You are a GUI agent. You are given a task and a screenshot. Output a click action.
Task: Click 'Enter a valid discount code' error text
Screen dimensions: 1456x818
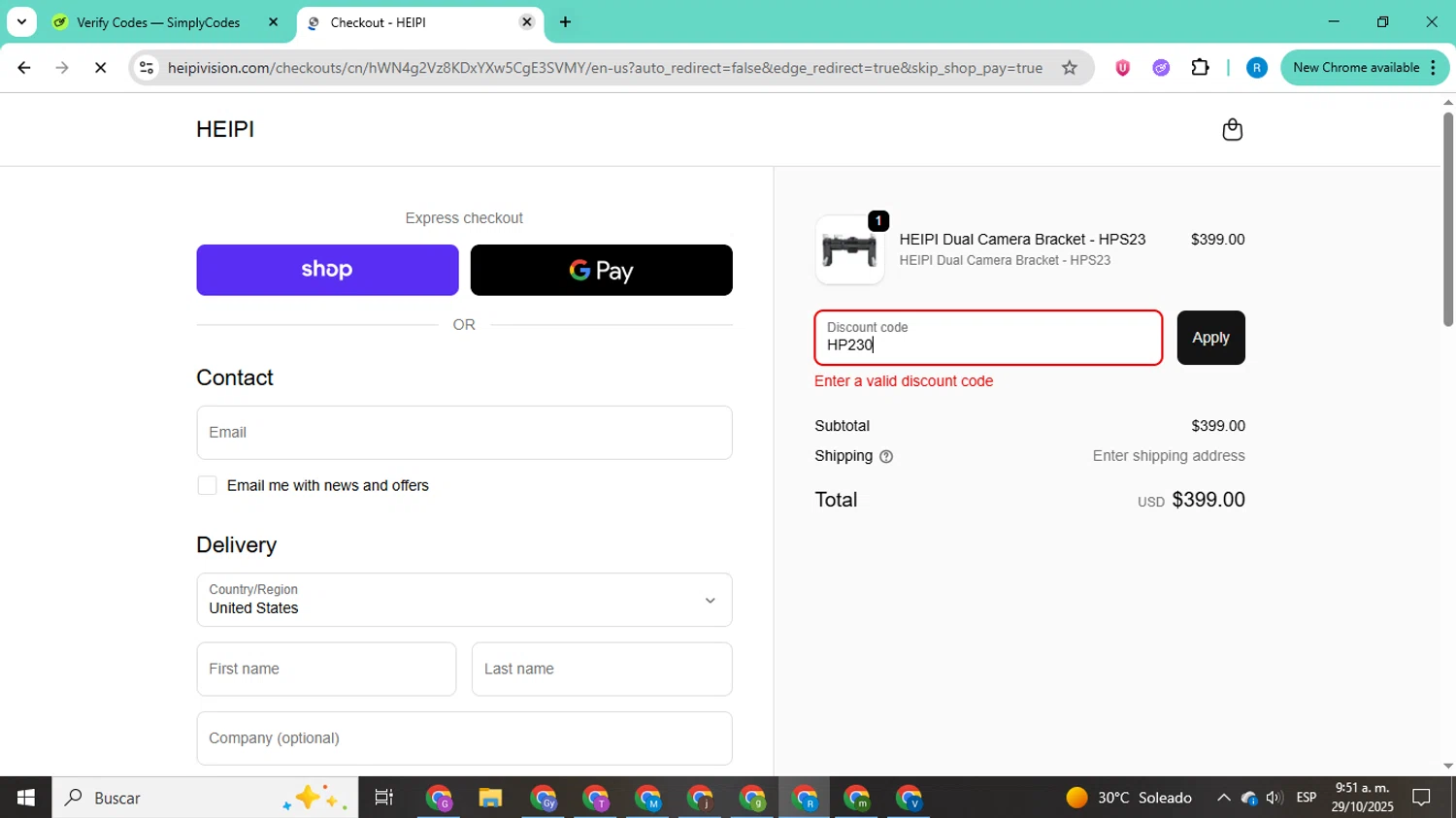coord(904,381)
